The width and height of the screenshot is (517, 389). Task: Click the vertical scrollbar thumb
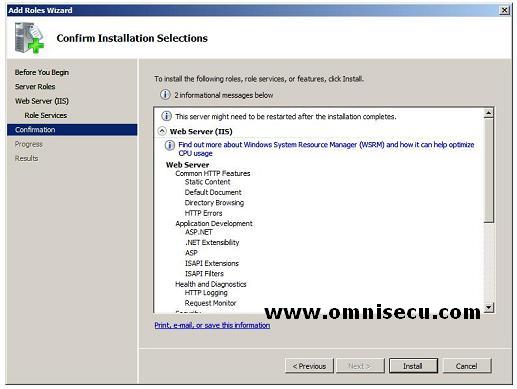489,170
